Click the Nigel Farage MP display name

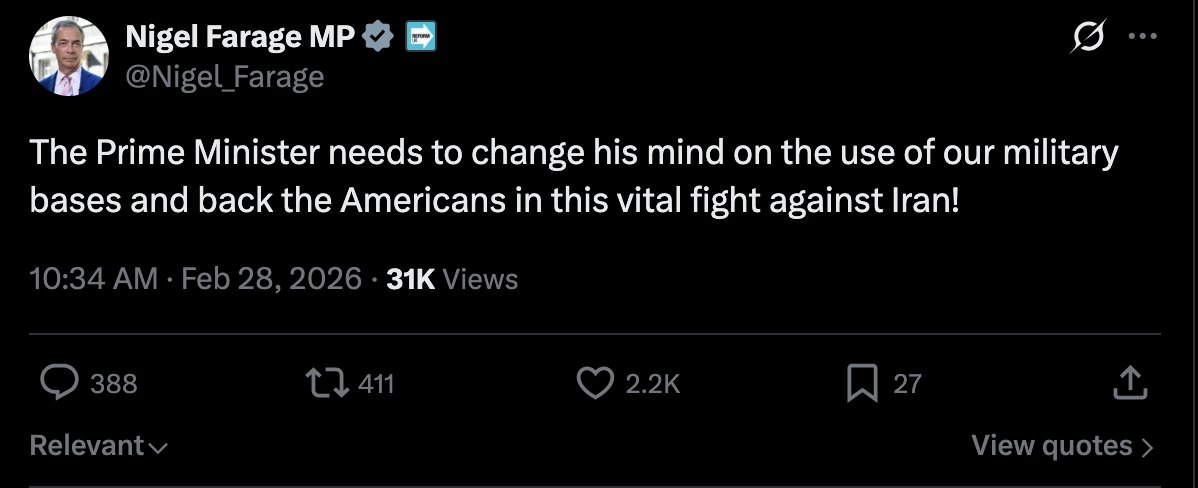coord(239,38)
